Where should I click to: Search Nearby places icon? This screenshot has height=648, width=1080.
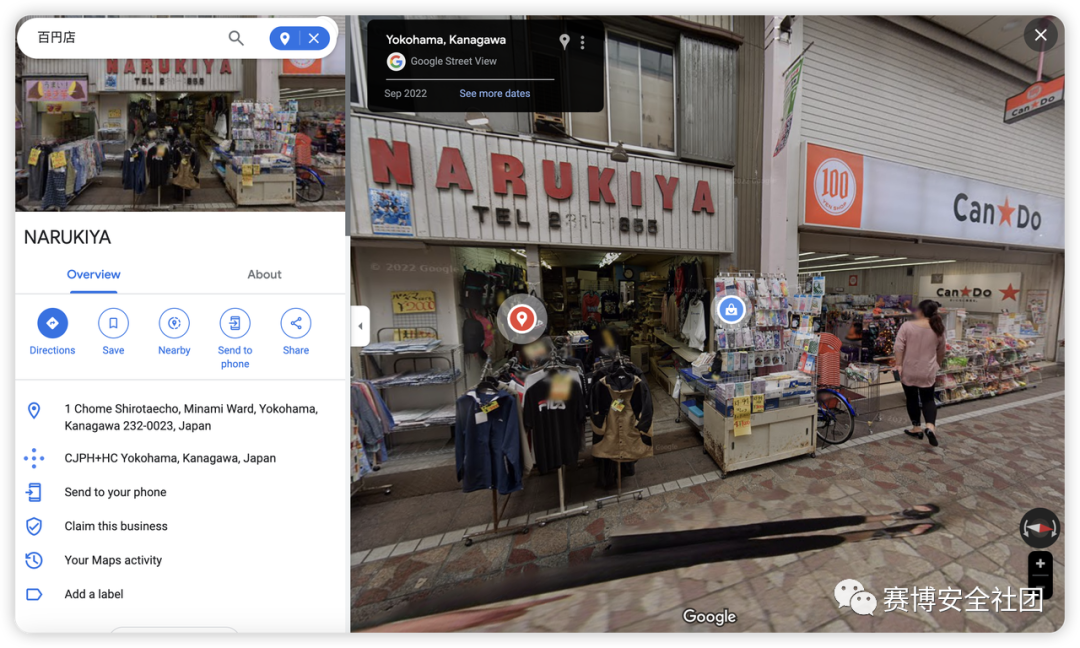point(174,323)
